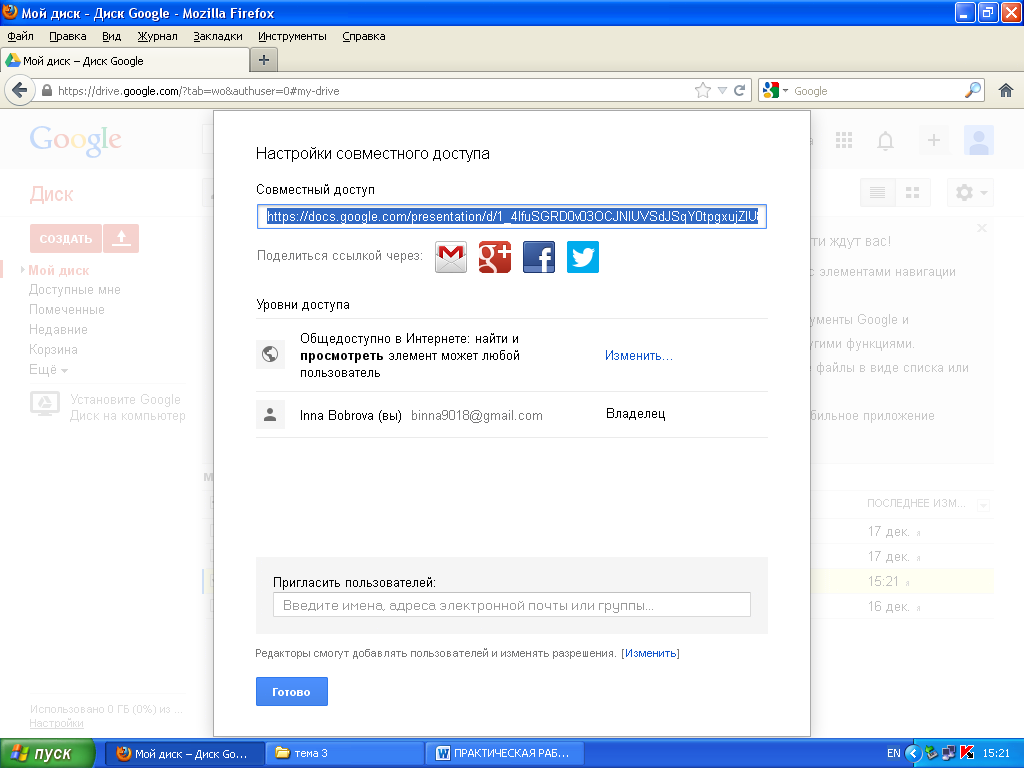This screenshot has width=1024, height=768.
Task: Switch Drive to grid view icon
Action: pyautogui.click(x=912, y=193)
